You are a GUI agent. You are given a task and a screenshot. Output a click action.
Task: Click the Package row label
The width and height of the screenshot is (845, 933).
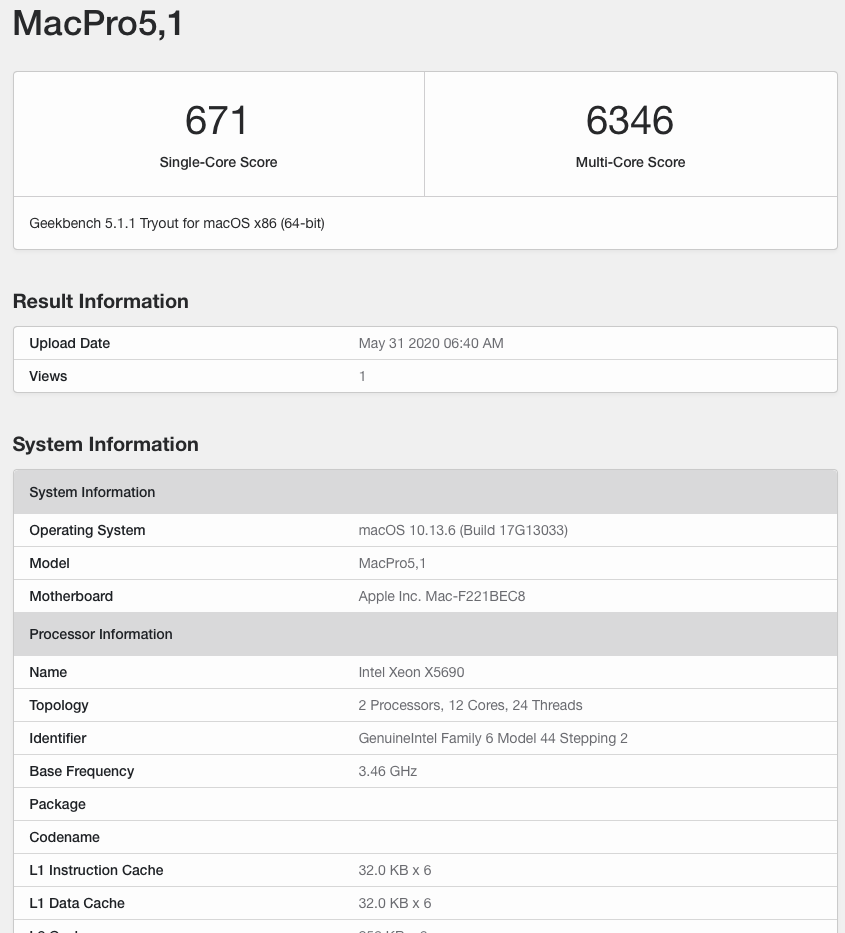click(x=57, y=804)
